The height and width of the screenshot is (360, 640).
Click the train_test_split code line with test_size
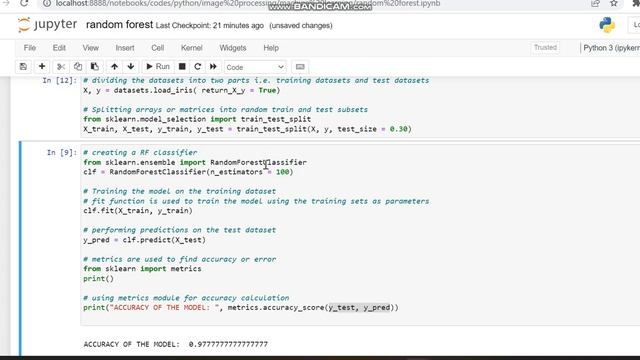click(247, 129)
